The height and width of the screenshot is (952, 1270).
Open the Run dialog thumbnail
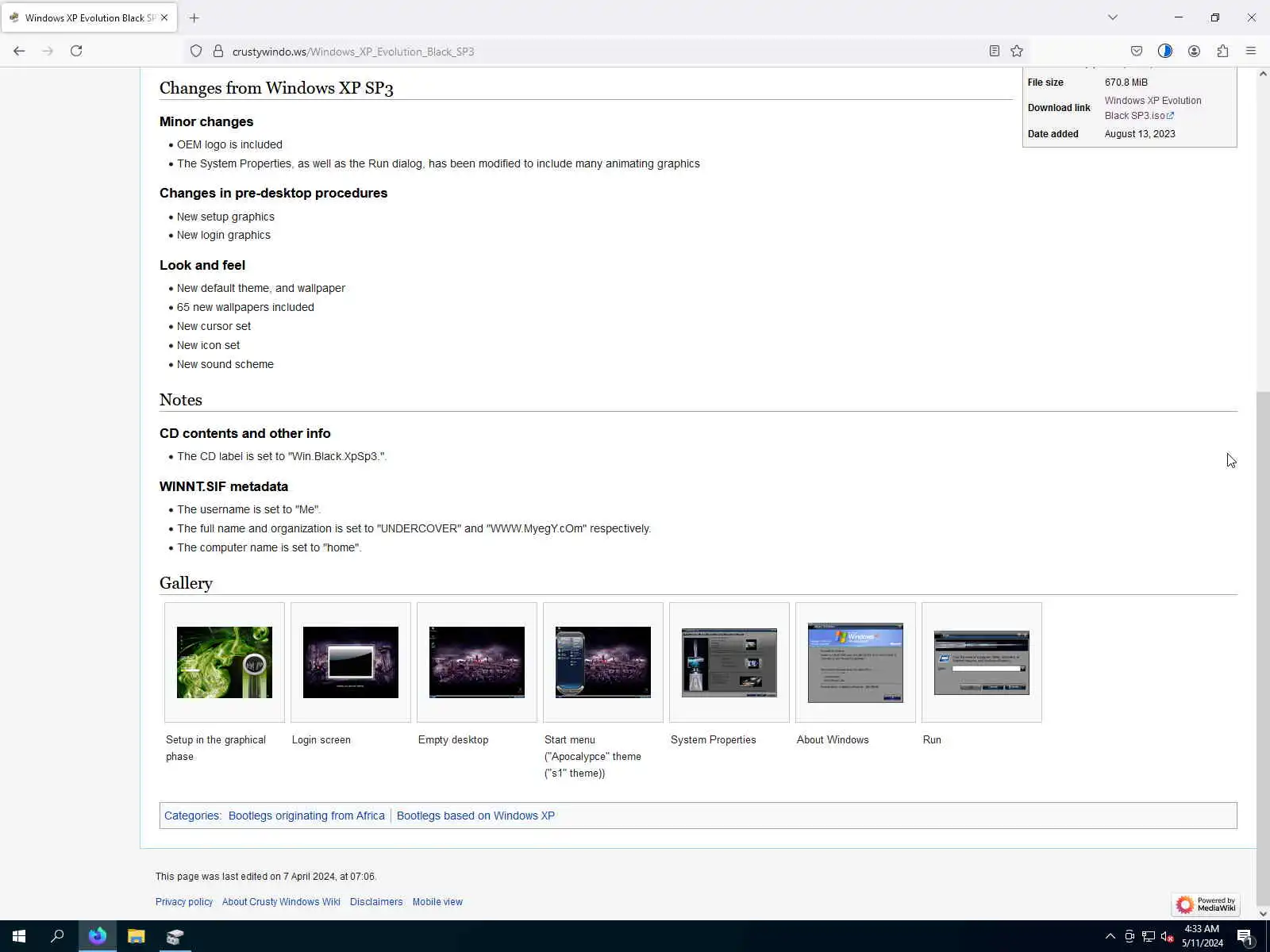982,662
